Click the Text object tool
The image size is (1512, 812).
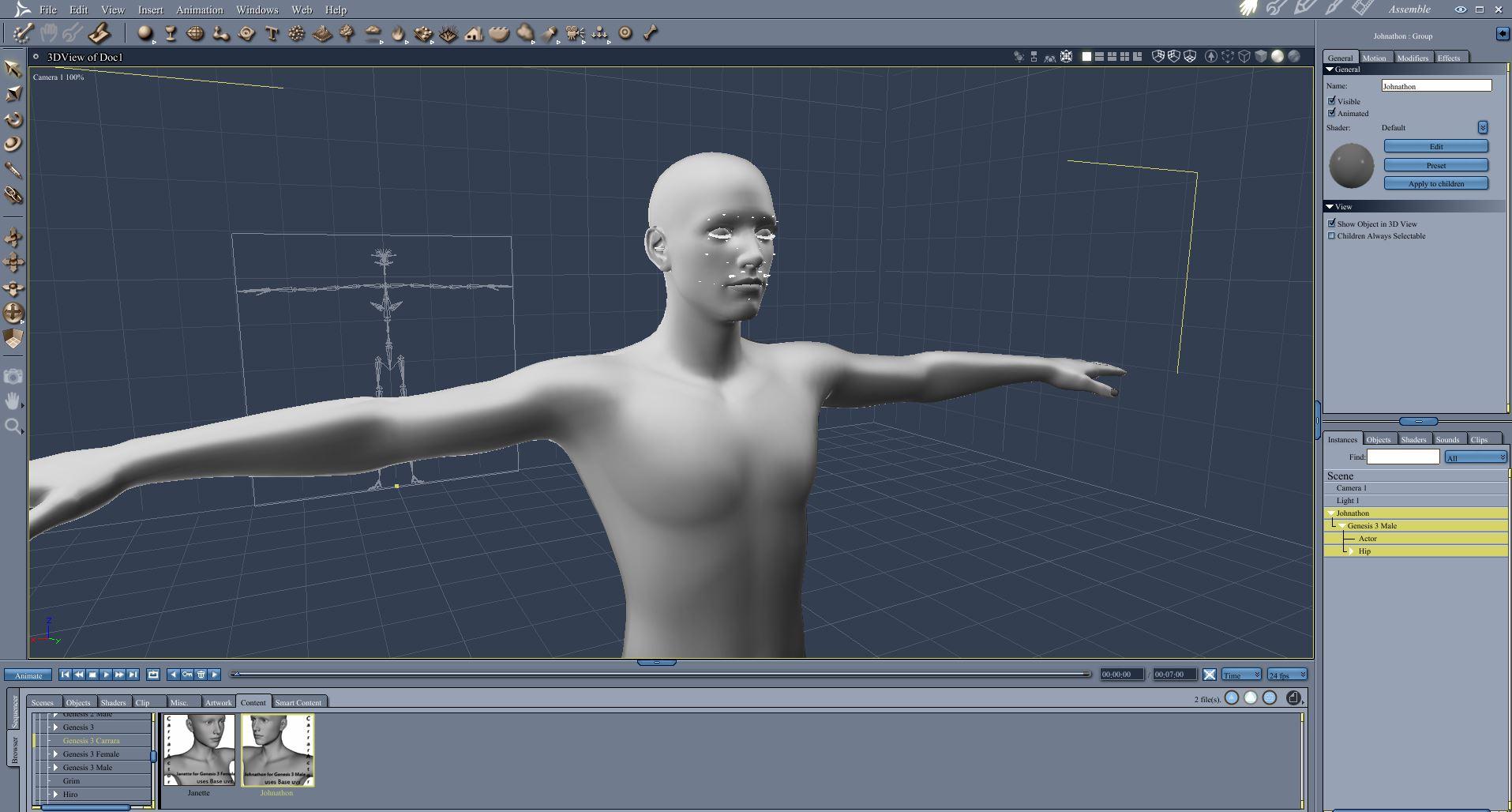pyautogui.click(x=272, y=33)
